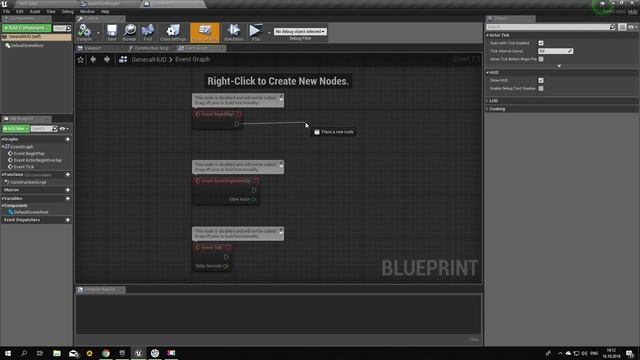Toggle the highlighted Class Defaults toolbar button
The height and width of the screenshot is (360, 640).
[x=204, y=32]
